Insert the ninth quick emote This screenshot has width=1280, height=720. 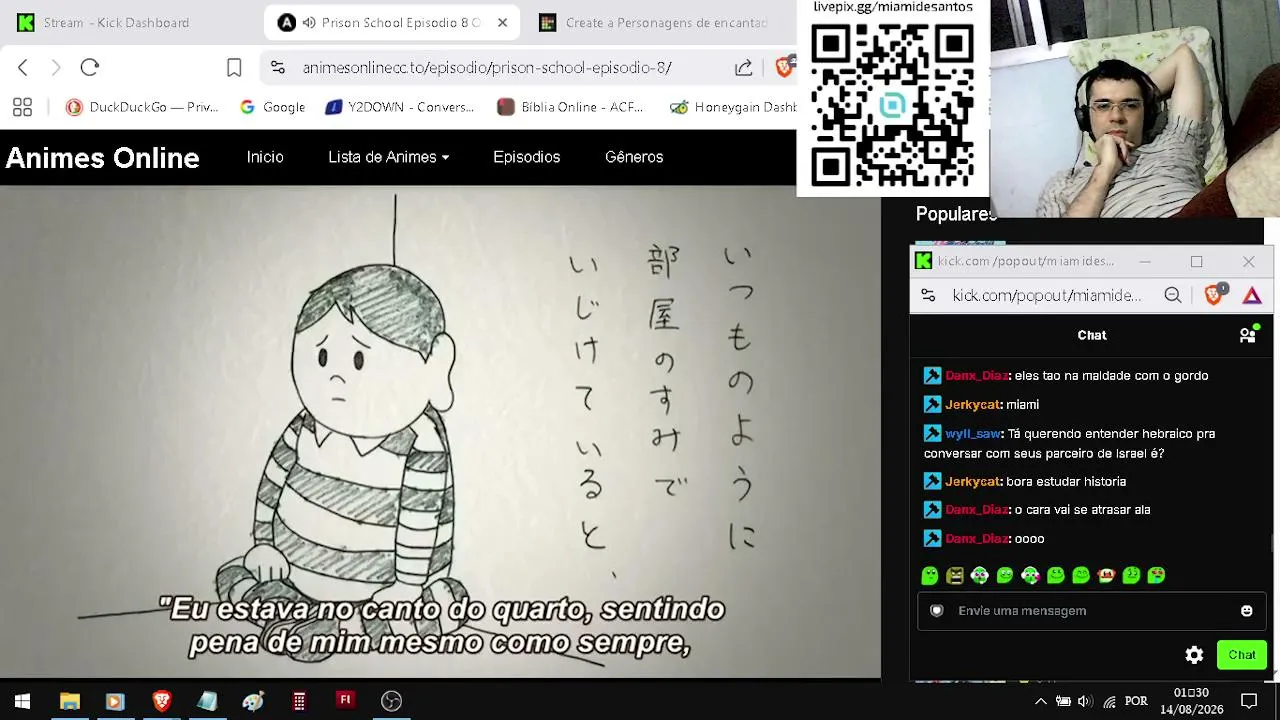click(1131, 575)
